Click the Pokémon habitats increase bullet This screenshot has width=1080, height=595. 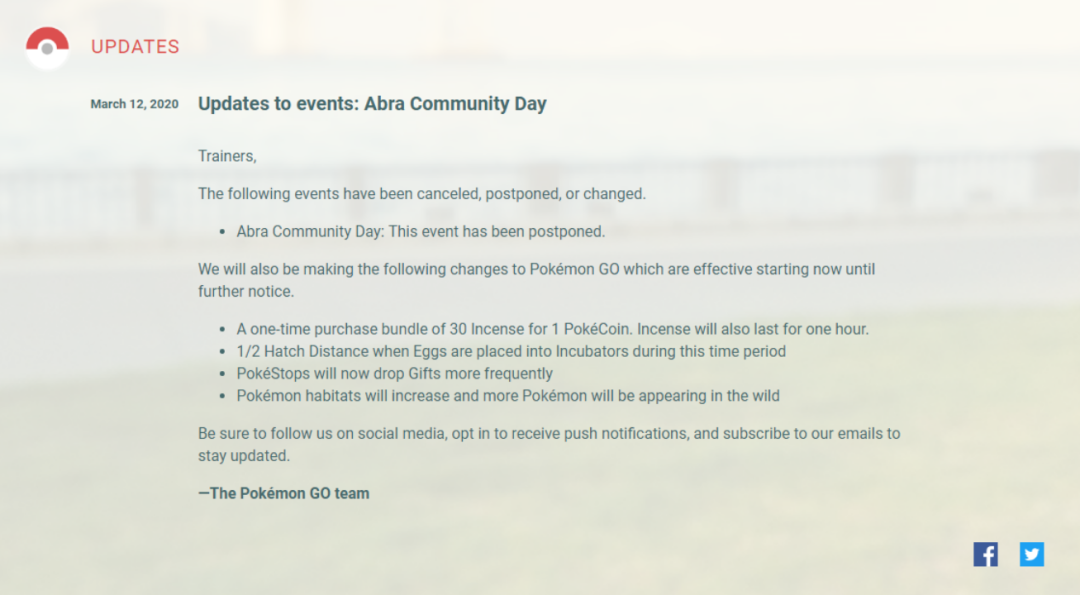coord(508,395)
